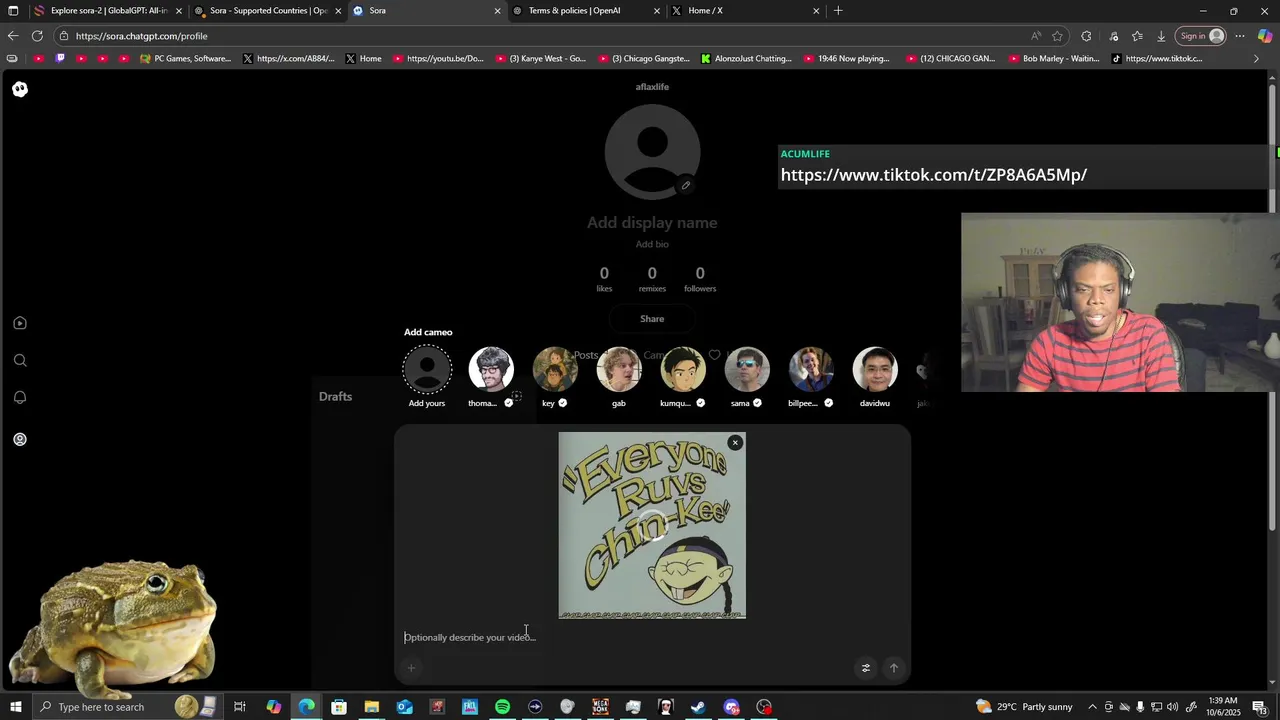This screenshot has height=720, width=1280.
Task: Submit the prompt with the up-arrow button
Action: (x=894, y=668)
